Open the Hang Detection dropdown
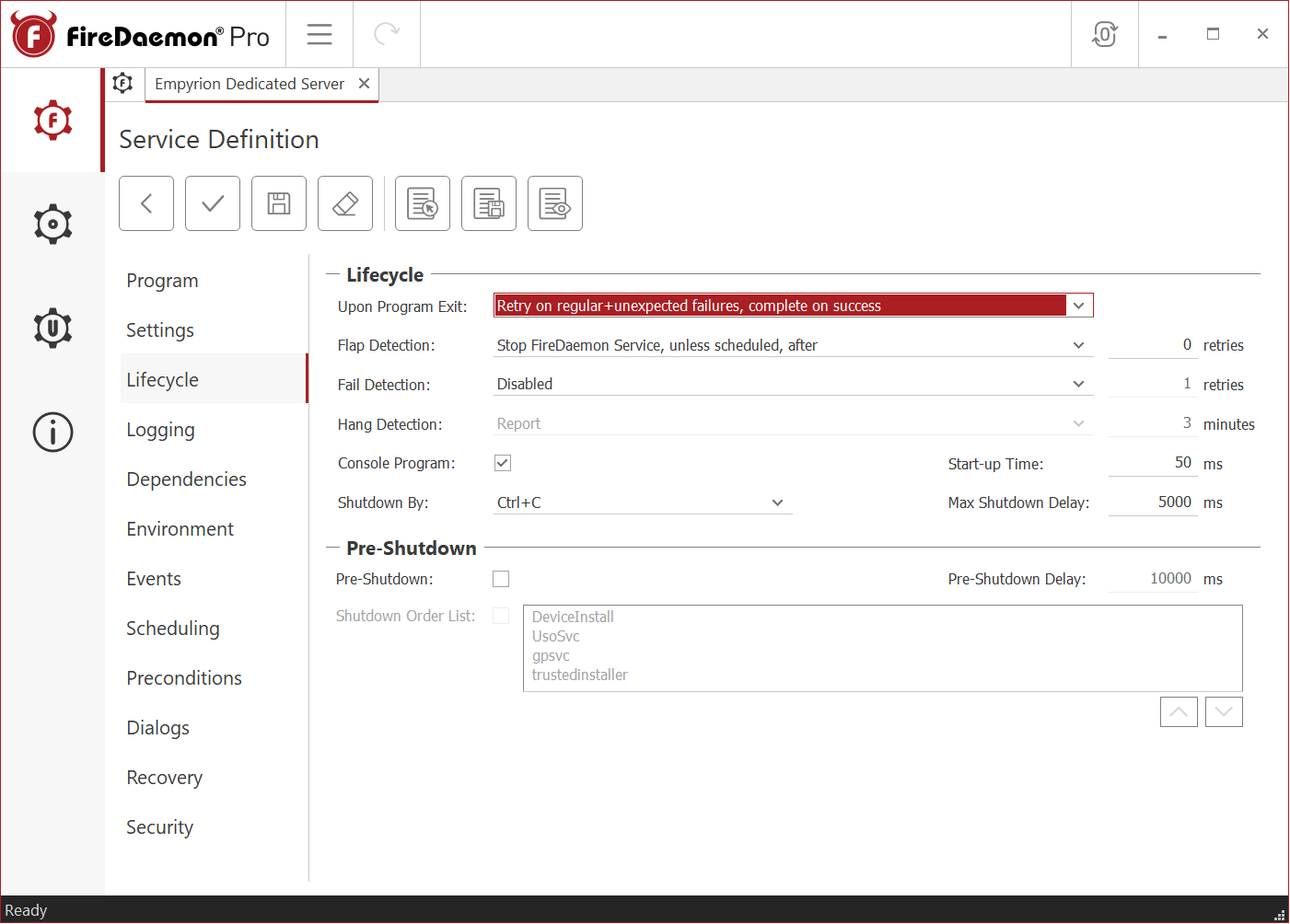Viewport: 1290px width, 924px height. [794, 423]
